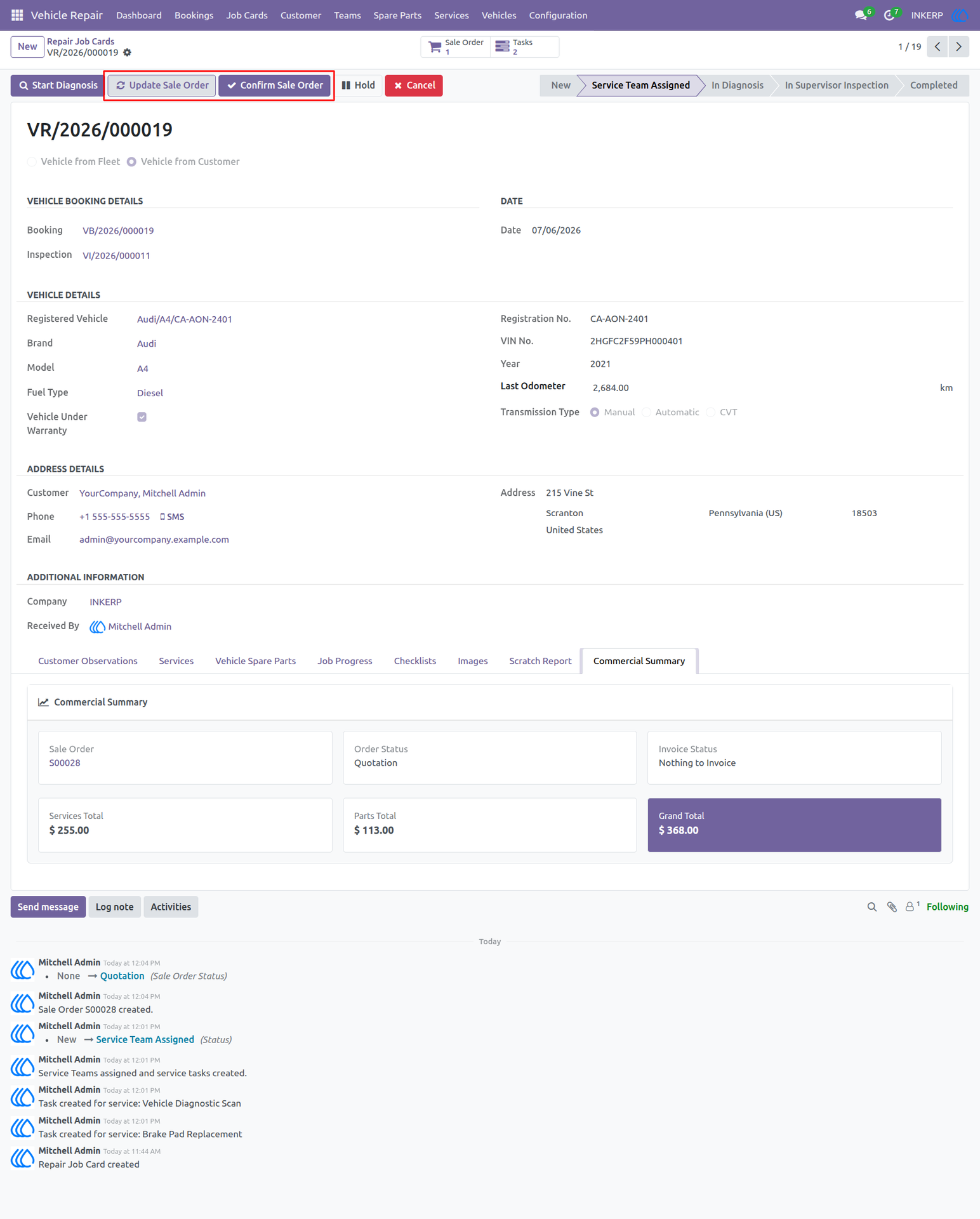Open the conversations chat icon
This screenshot has width=980, height=1219.
861,15
